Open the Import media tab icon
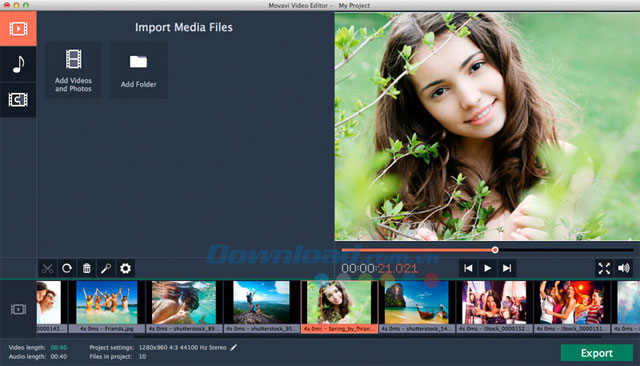 [18, 29]
